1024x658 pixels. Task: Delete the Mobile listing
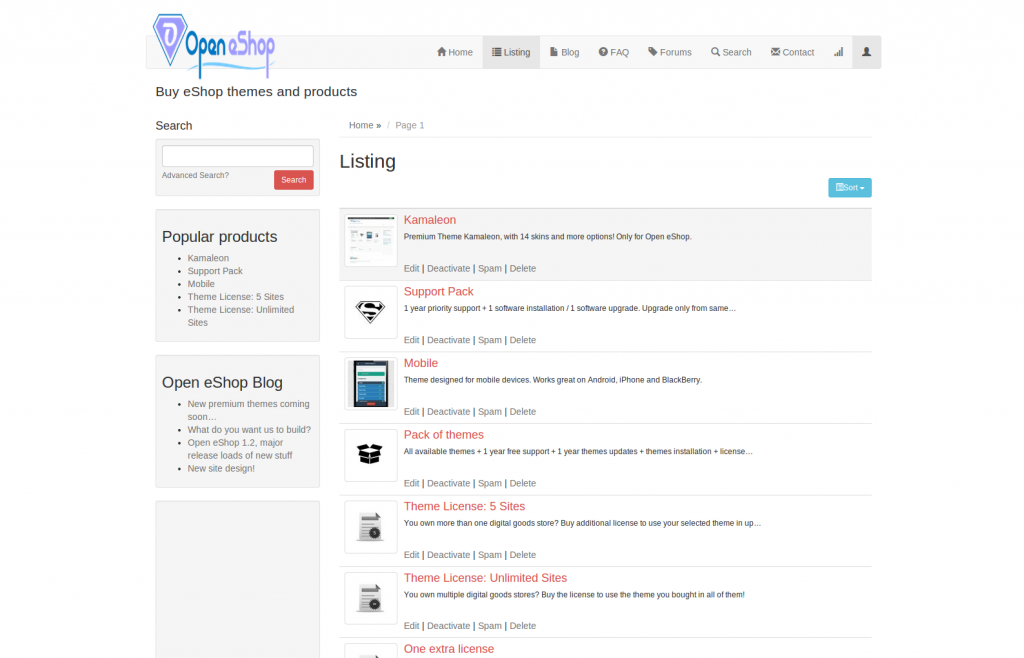[x=522, y=412]
